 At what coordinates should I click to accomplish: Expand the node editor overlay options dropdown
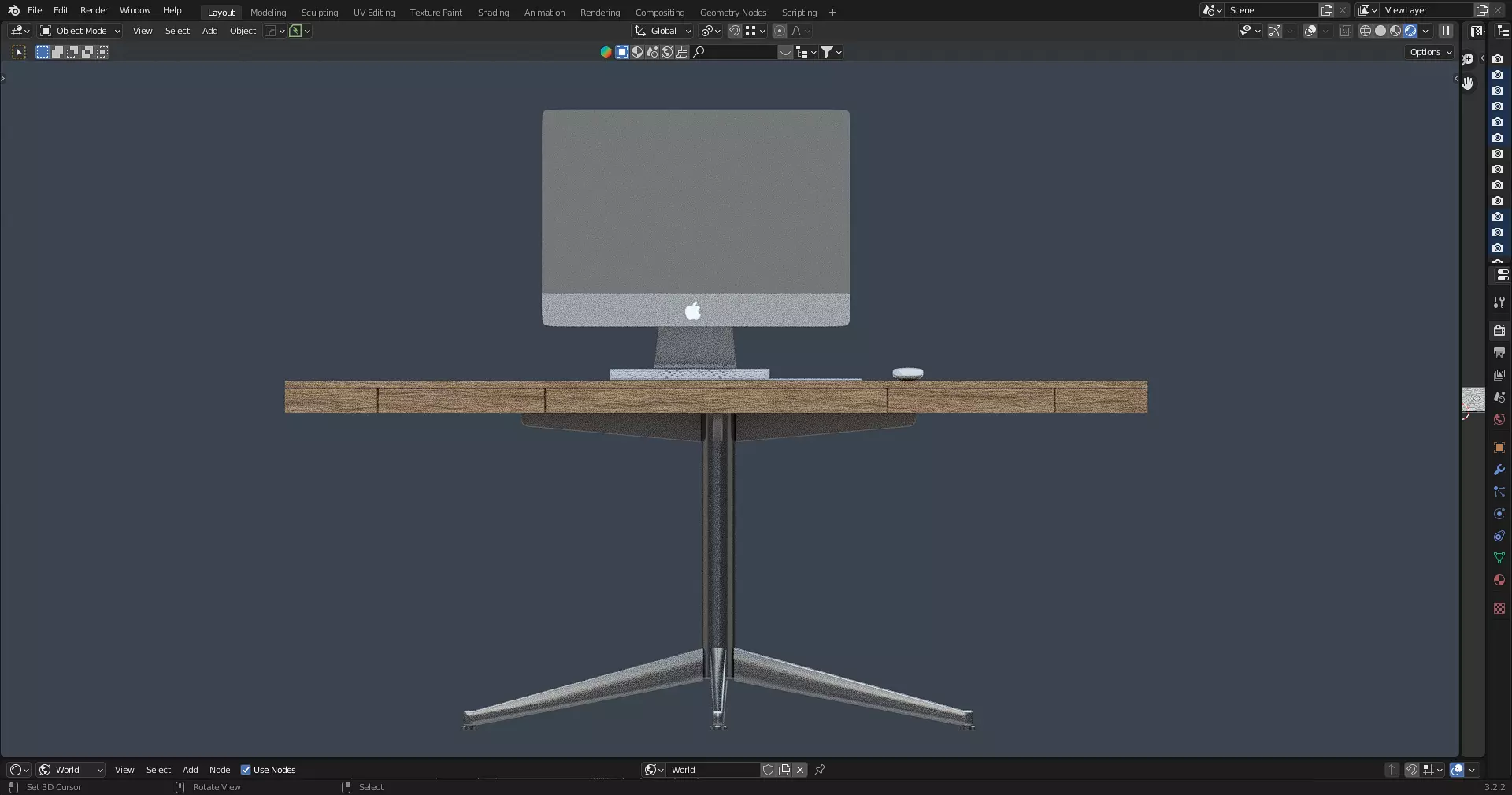pyautogui.click(x=1473, y=770)
